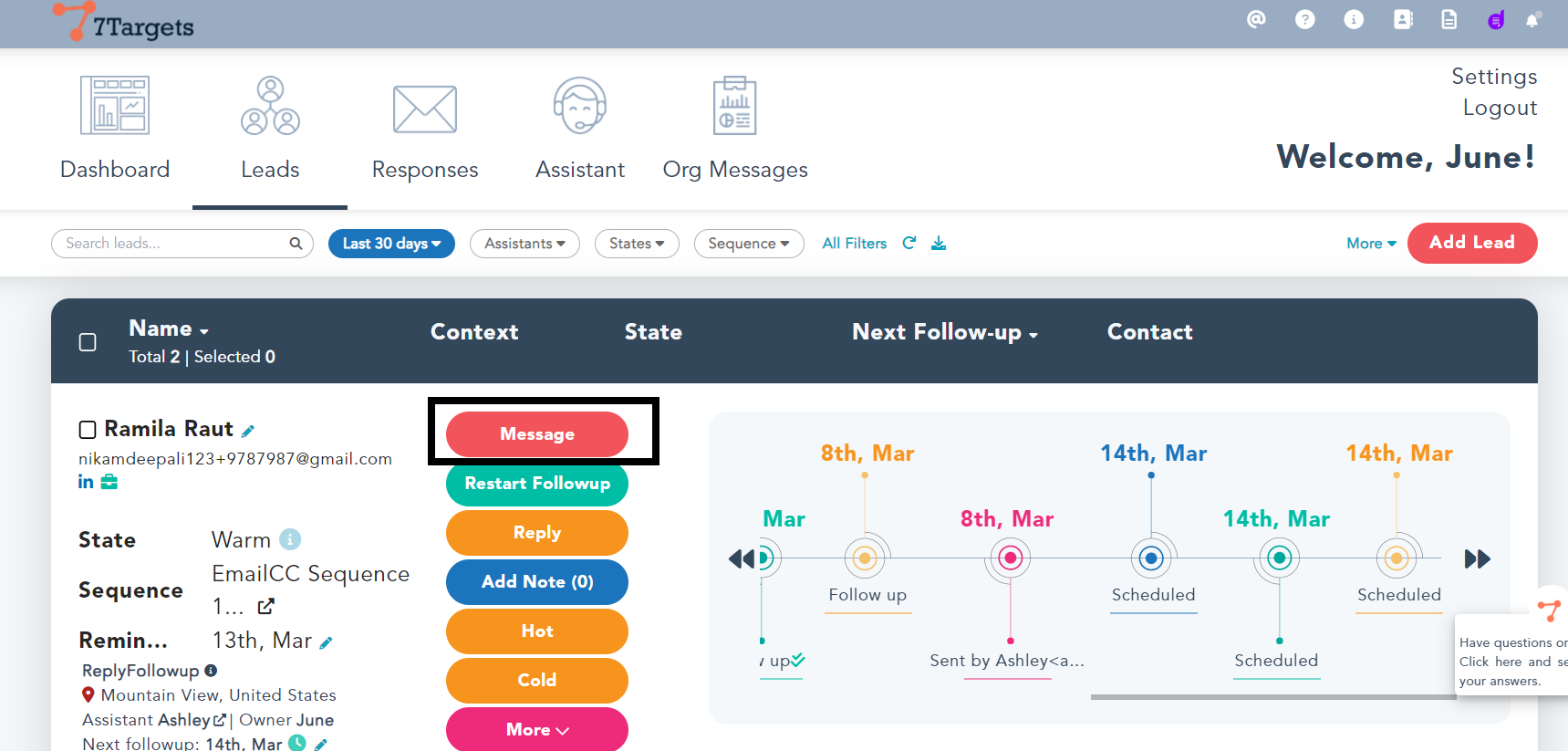Open the help question mark icon
Screen dimensions: 1568x751
(x=1305, y=19)
